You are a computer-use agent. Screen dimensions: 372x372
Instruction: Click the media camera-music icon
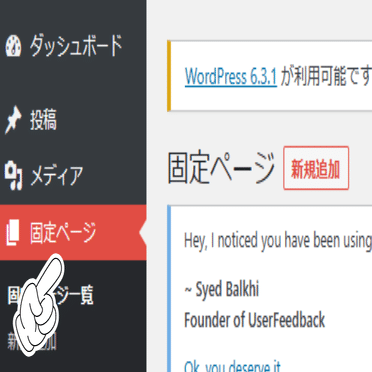[13, 175]
